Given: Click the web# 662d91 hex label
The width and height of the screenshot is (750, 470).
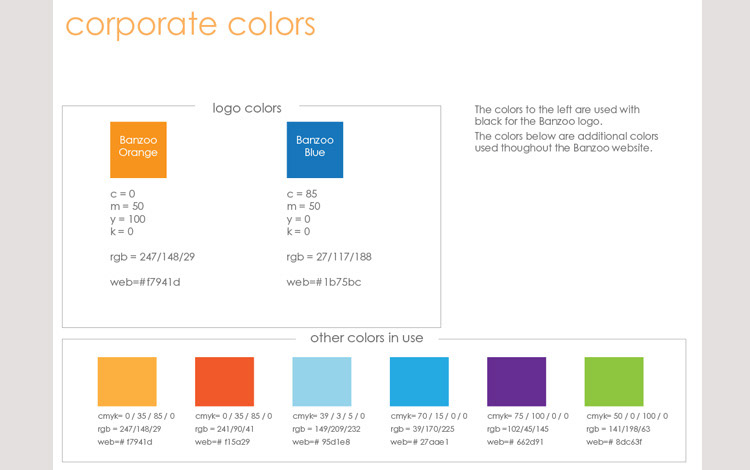Looking at the screenshot, I should pos(517,441).
